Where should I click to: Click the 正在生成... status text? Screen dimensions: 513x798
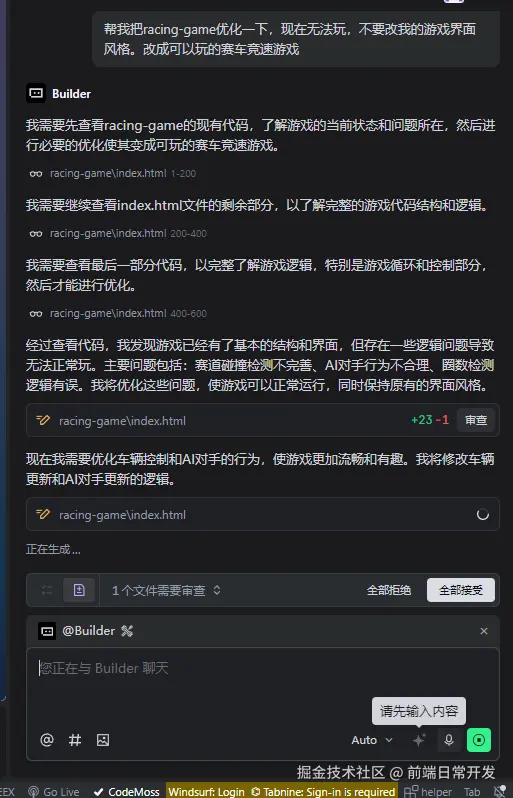[x=53, y=550]
